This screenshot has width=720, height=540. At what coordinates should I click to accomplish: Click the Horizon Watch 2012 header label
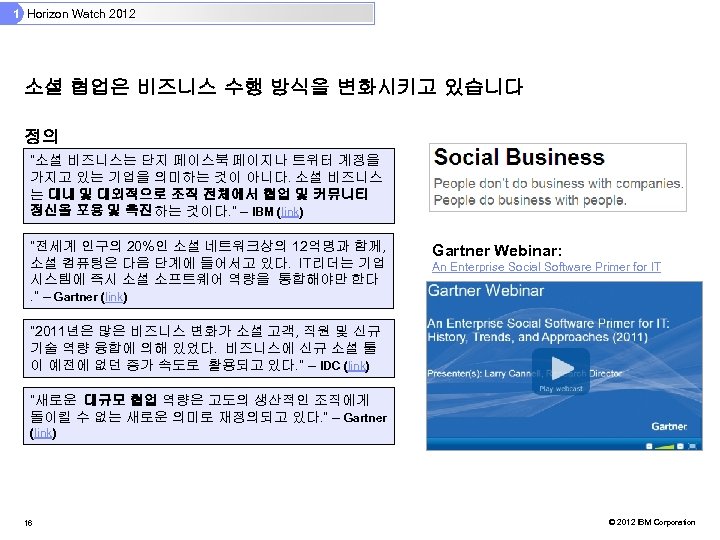(x=81, y=14)
